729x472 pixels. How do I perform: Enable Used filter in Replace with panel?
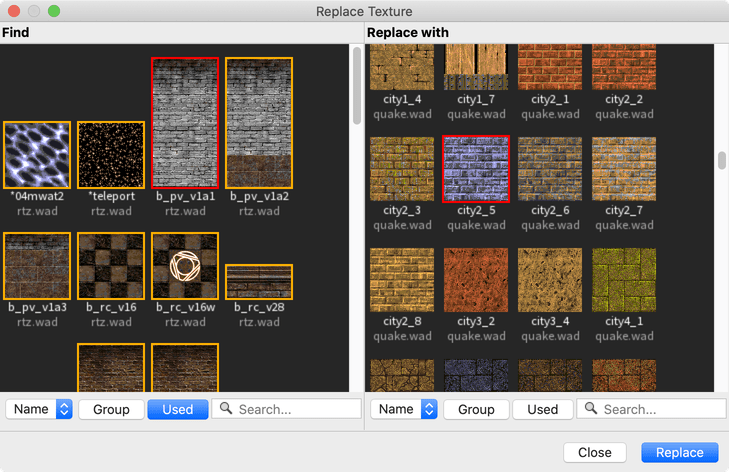coord(542,409)
